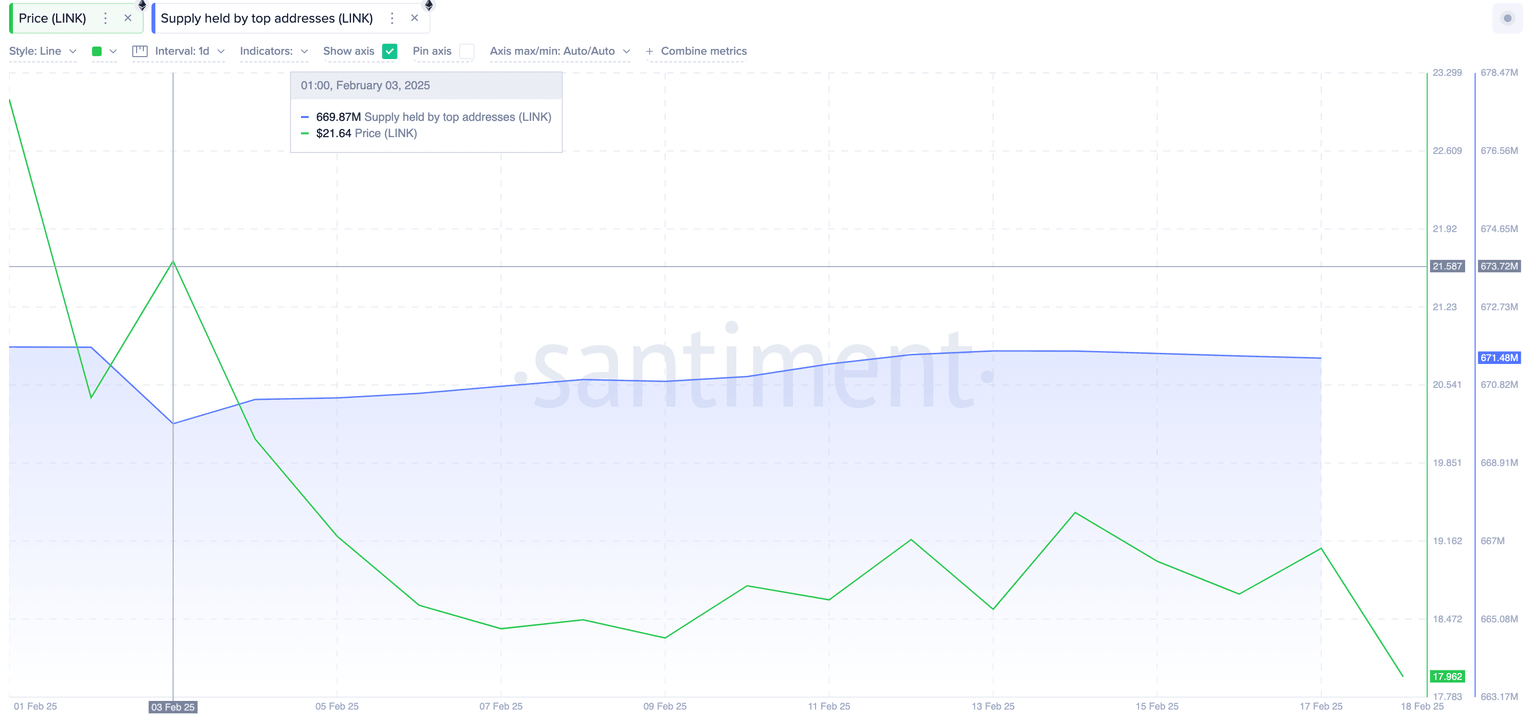Click the 03 Feb 25 axis label
Viewport: 1536px width, 724px height.
[x=172, y=706]
